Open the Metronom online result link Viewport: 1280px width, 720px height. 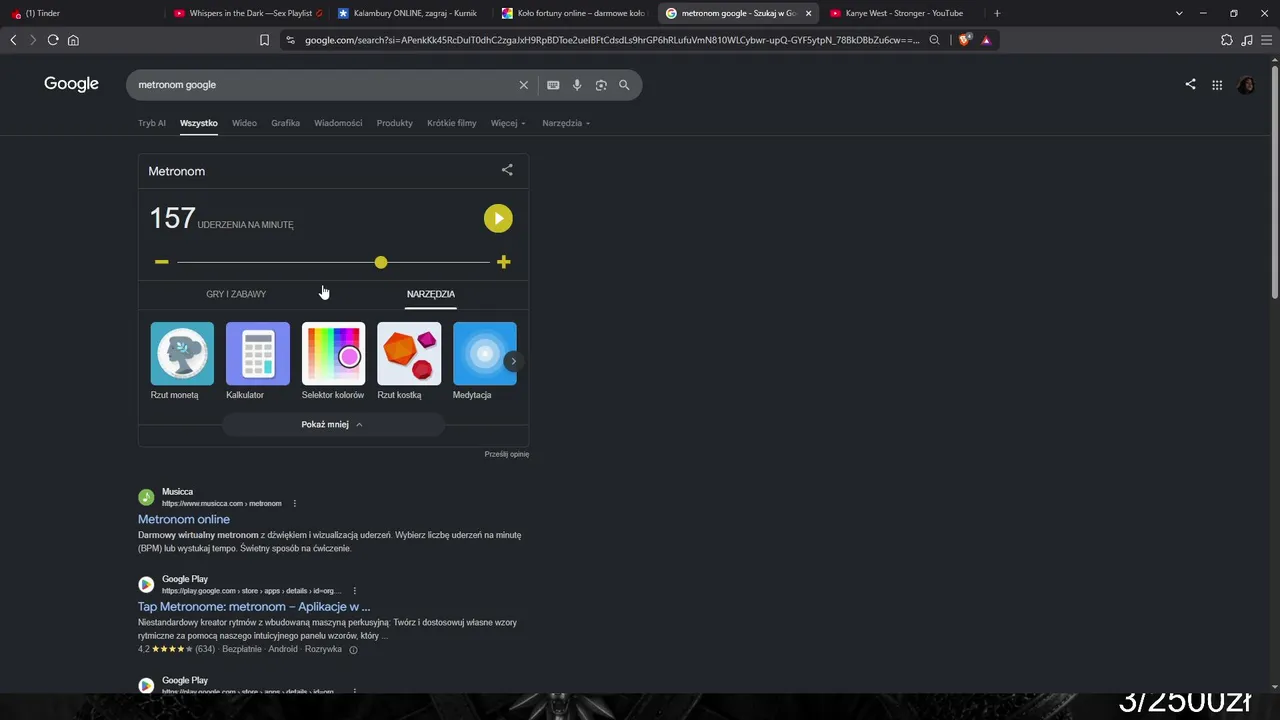pos(184,519)
